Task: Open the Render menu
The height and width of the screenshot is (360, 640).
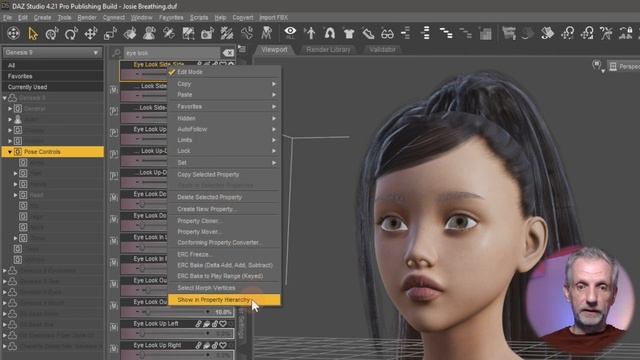Action: tap(87, 18)
